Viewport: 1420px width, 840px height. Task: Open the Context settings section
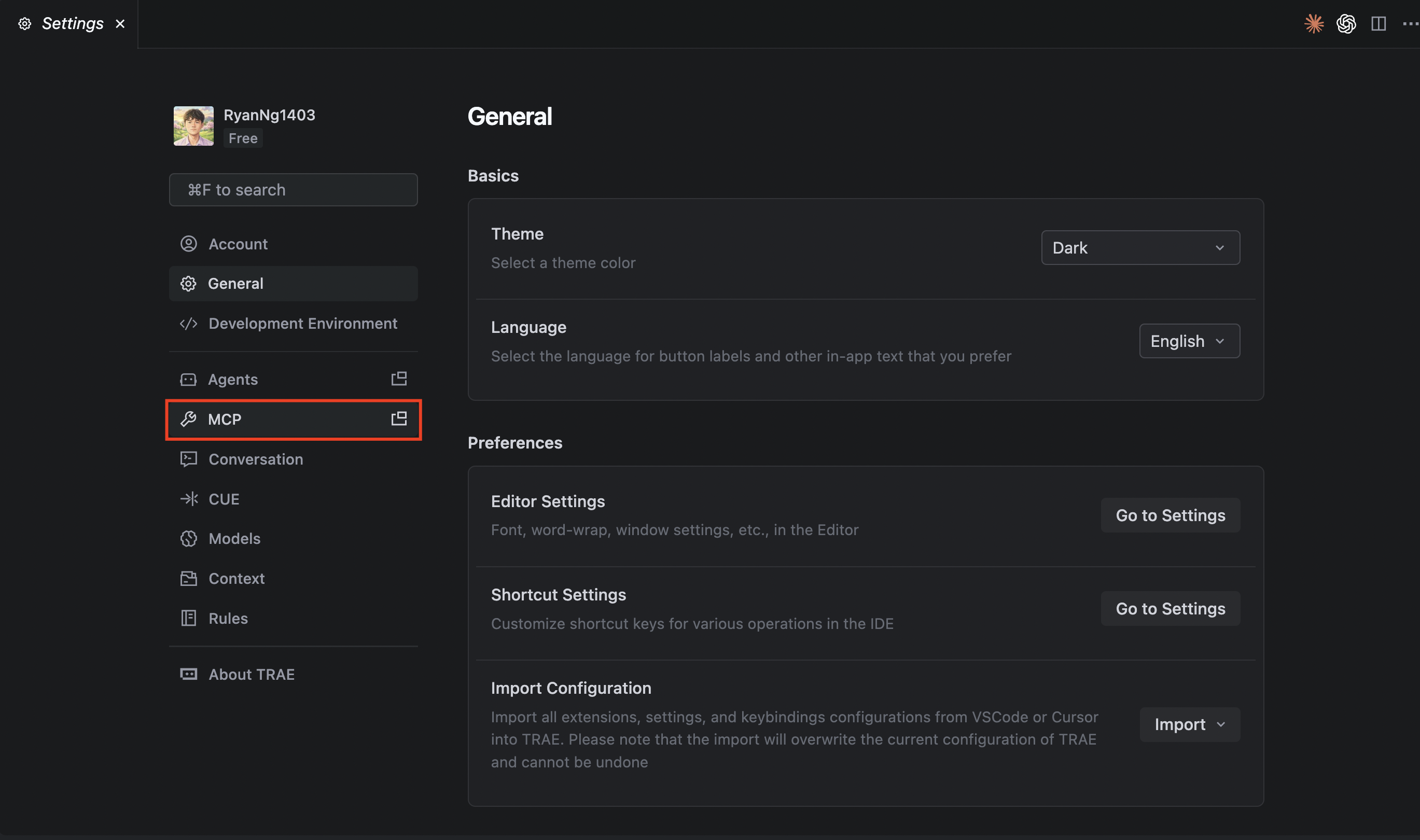click(236, 578)
